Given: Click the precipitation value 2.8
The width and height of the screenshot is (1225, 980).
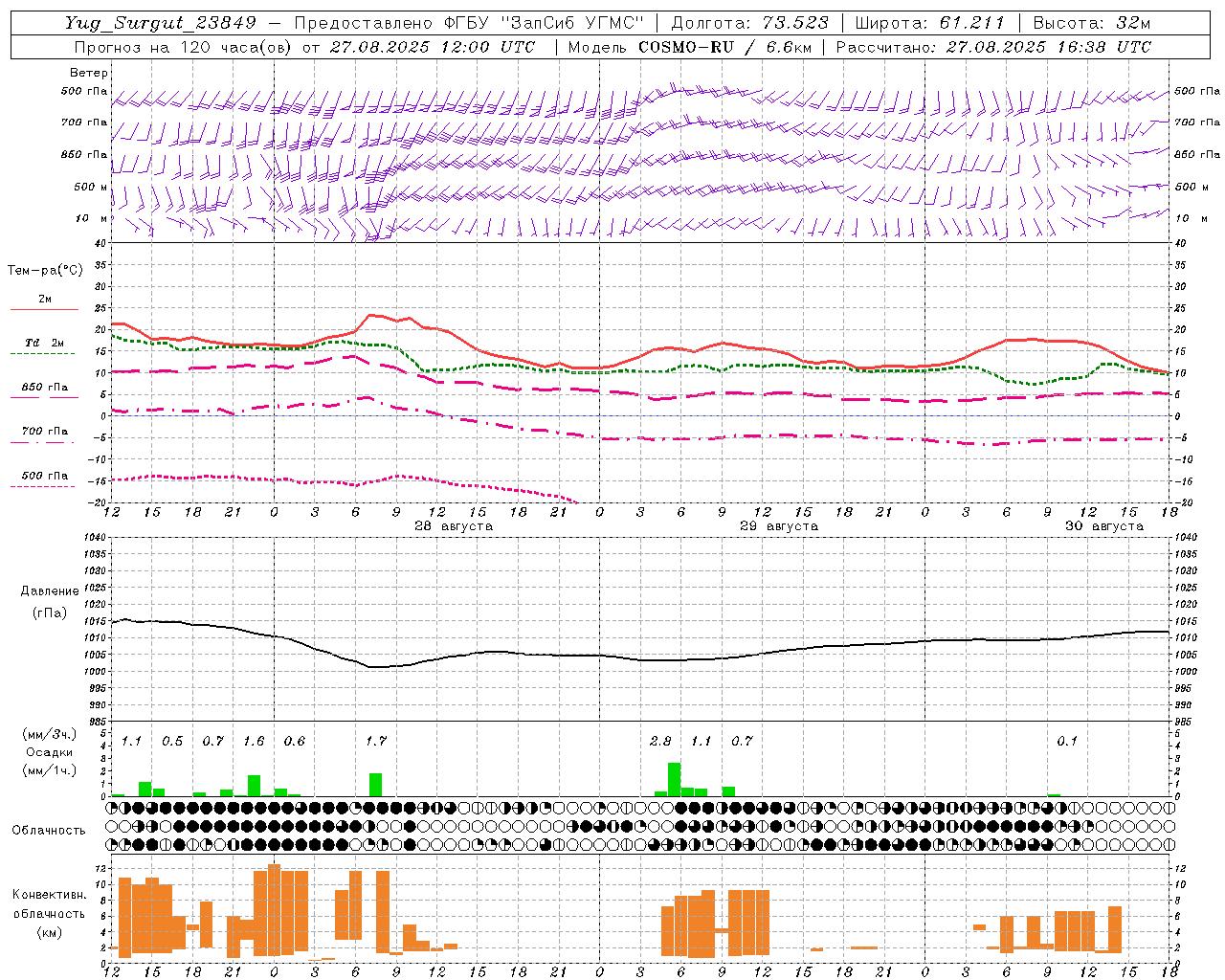Looking at the screenshot, I should pos(660,741).
